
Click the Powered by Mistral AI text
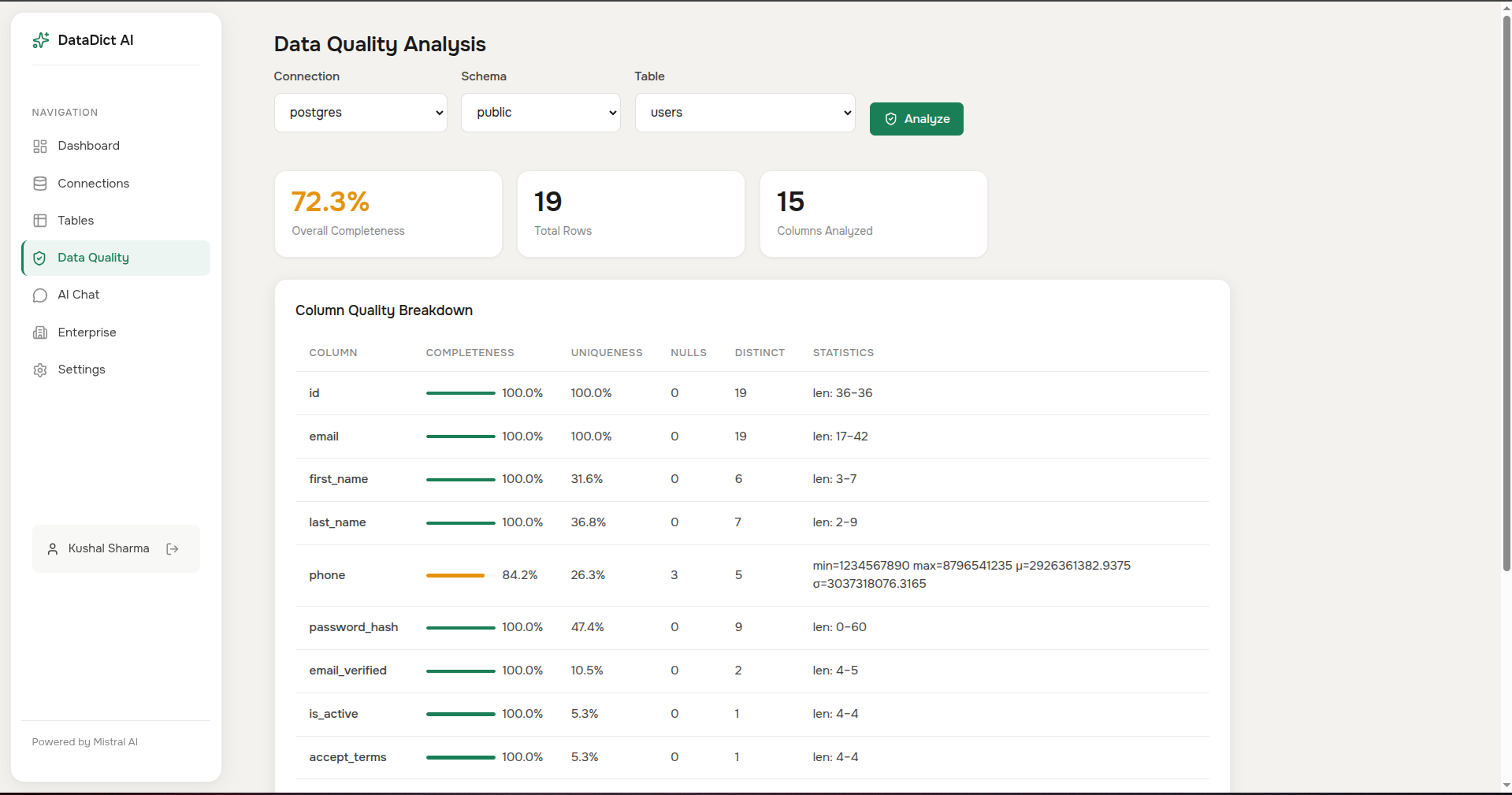tap(84, 741)
